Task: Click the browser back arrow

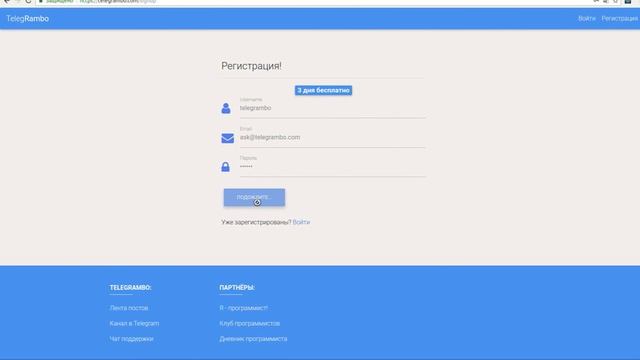Action: click(x=7, y=1)
